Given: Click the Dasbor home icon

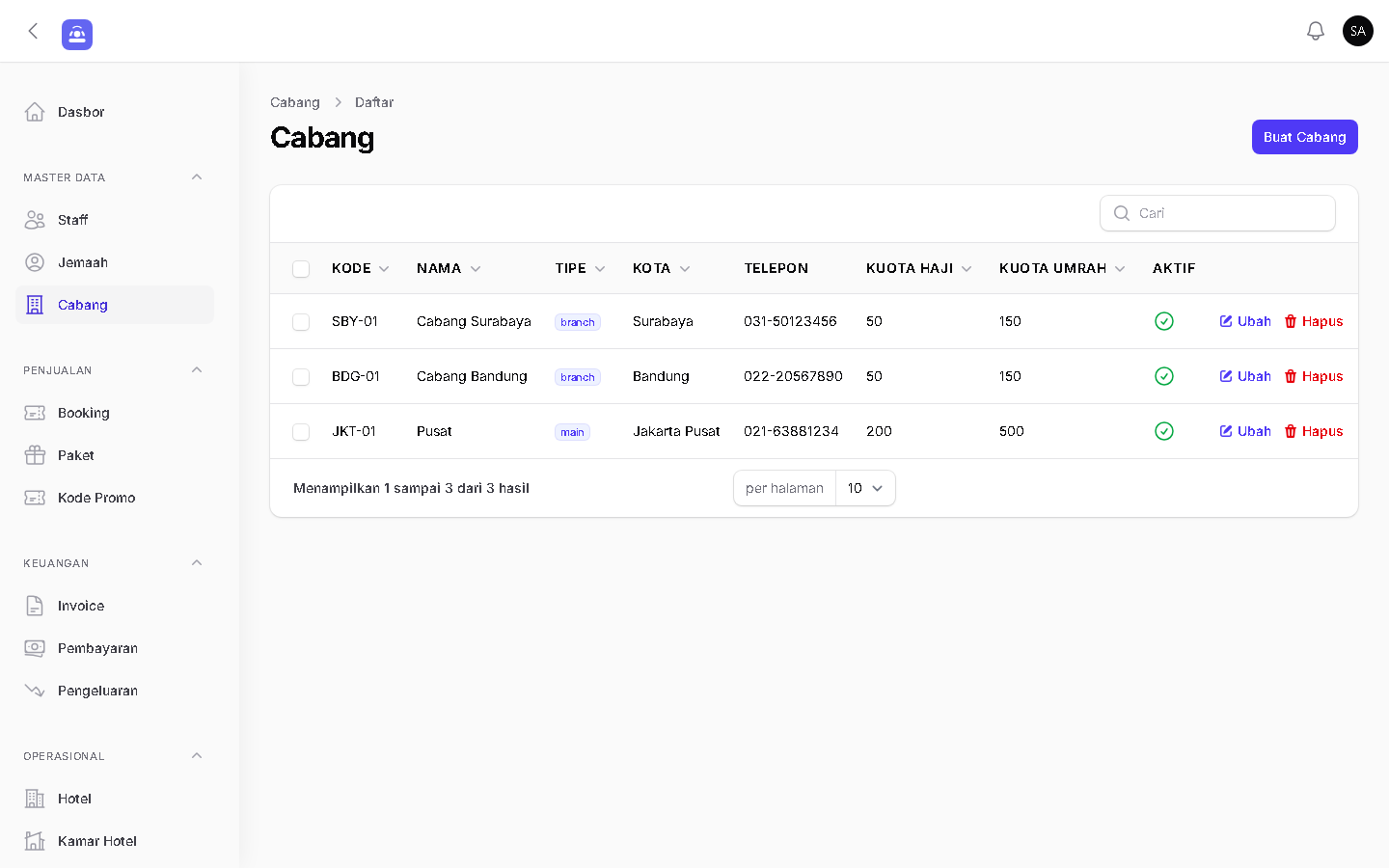Looking at the screenshot, I should click(35, 112).
